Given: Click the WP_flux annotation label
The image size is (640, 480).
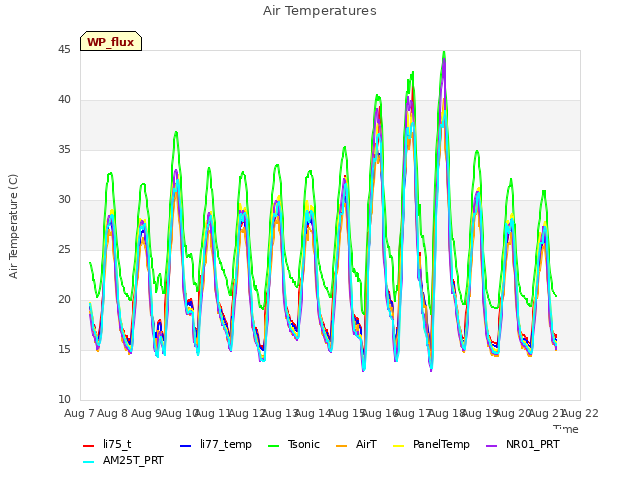Looking at the screenshot, I should click(111, 42).
